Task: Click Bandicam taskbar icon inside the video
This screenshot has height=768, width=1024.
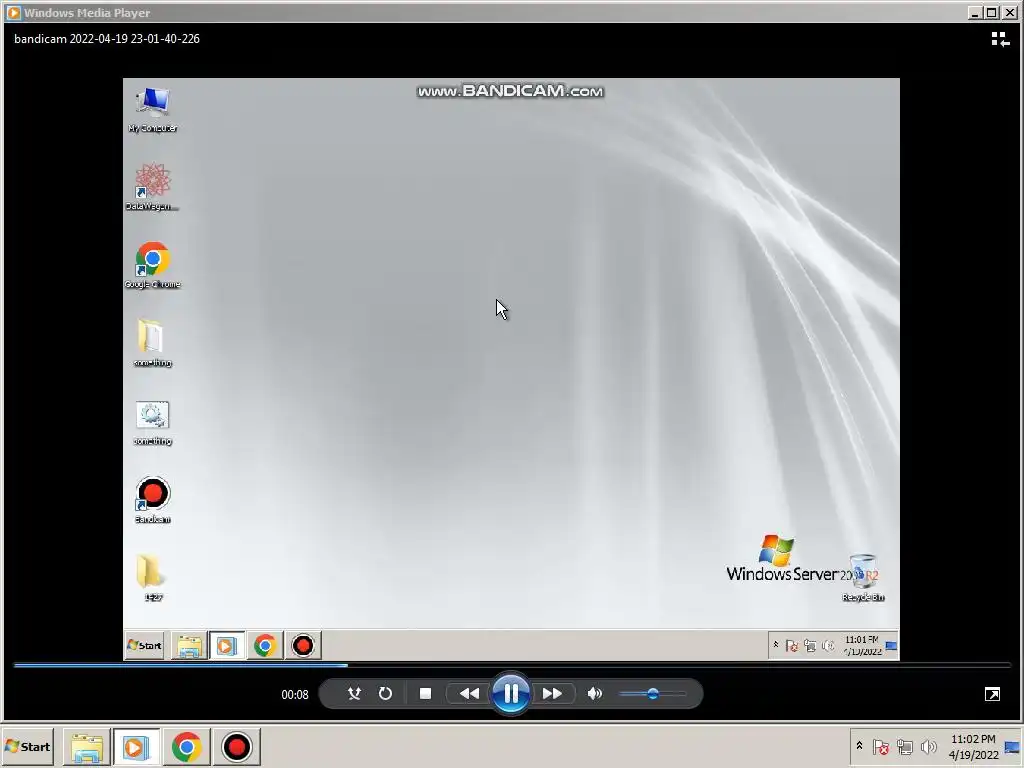Action: [302, 646]
